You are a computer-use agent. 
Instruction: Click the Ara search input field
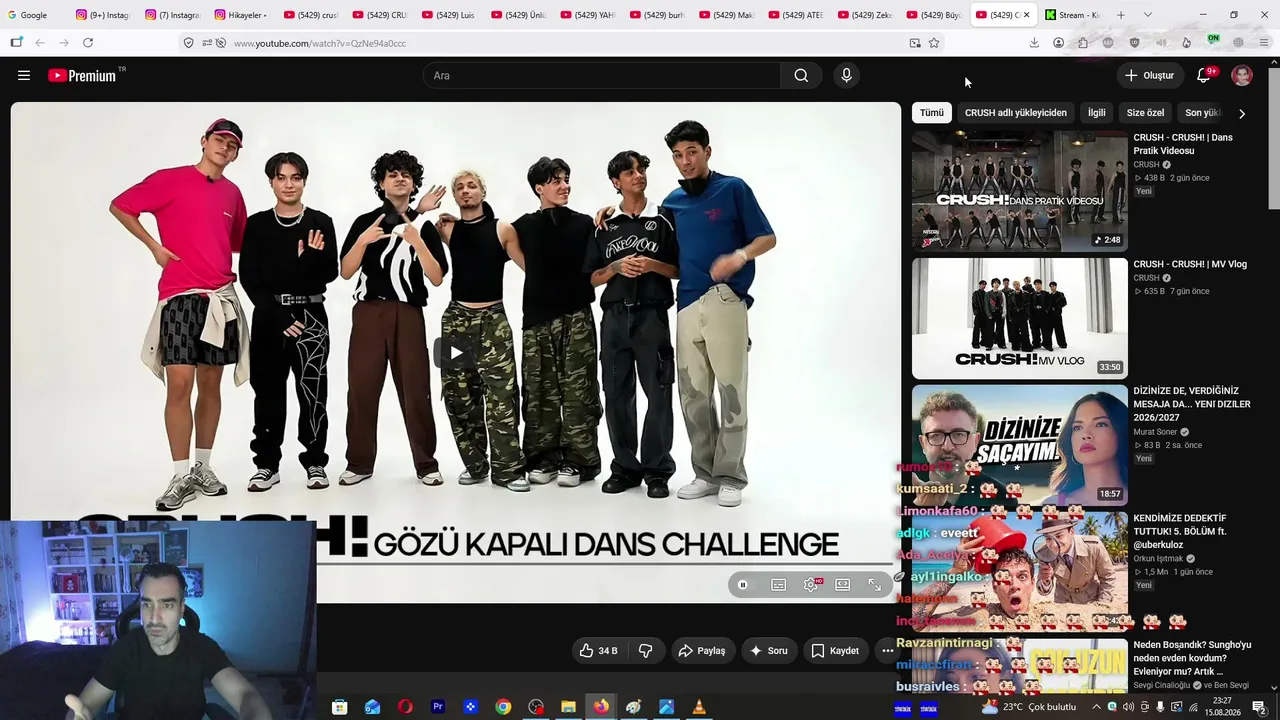click(602, 75)
